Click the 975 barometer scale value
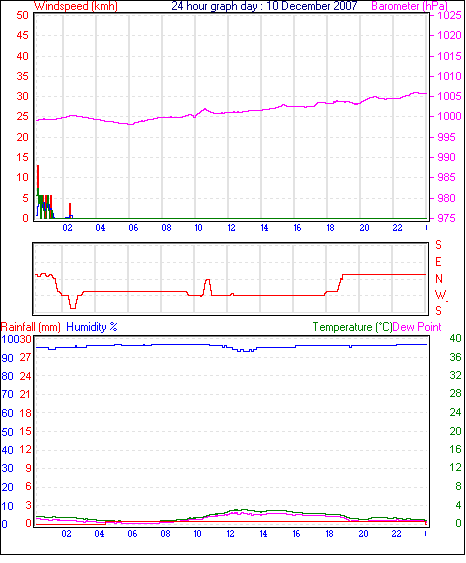 pos(446,218)
